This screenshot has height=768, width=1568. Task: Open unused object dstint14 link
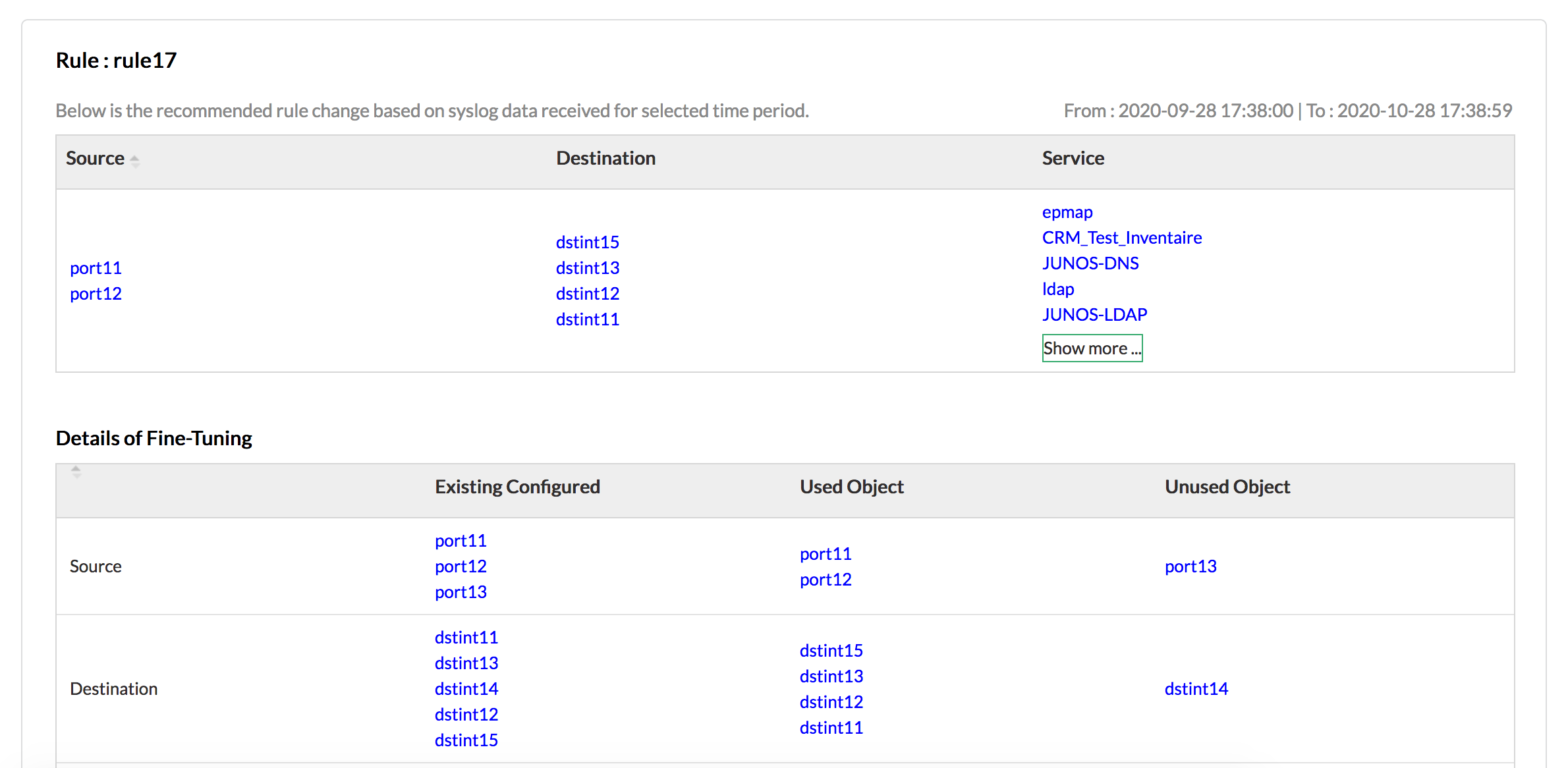click(1196, 689)
